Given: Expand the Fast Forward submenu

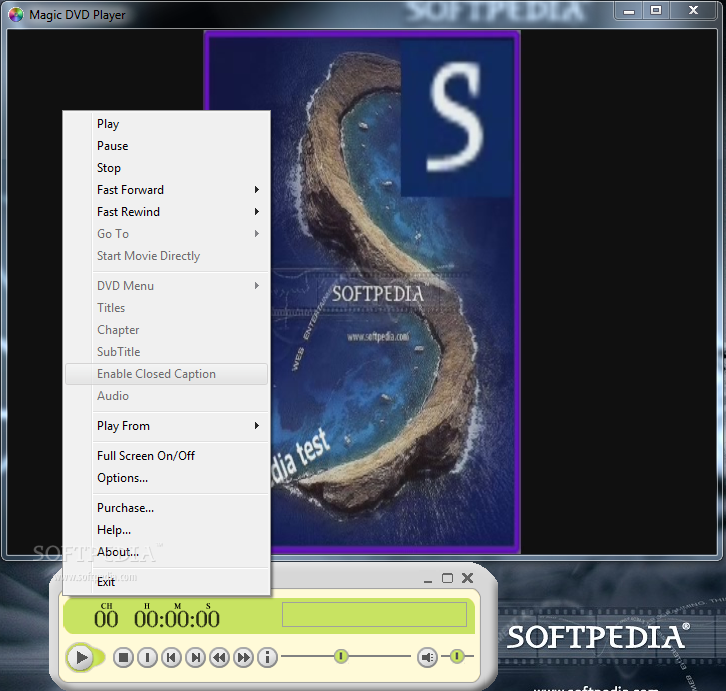Looking at the screenshot, I should point(167,190).
